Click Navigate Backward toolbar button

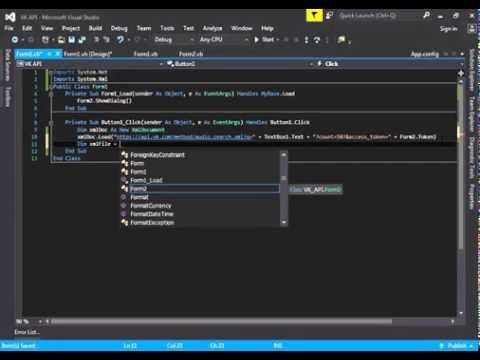[x=15, y=40]
